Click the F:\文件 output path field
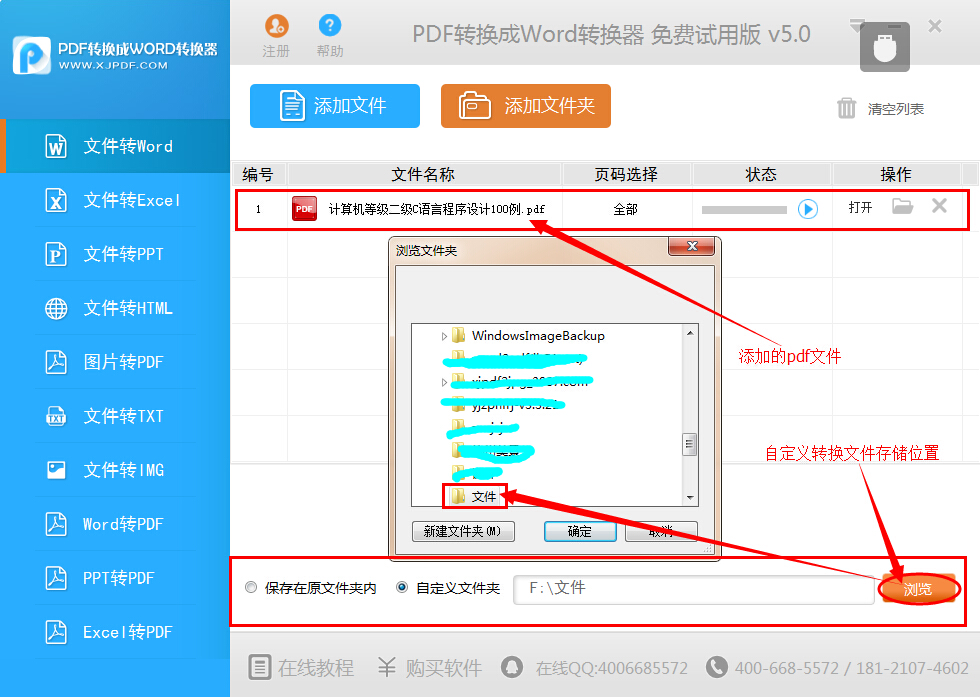The width and height of the screenshot is (980, 697). 693,589
